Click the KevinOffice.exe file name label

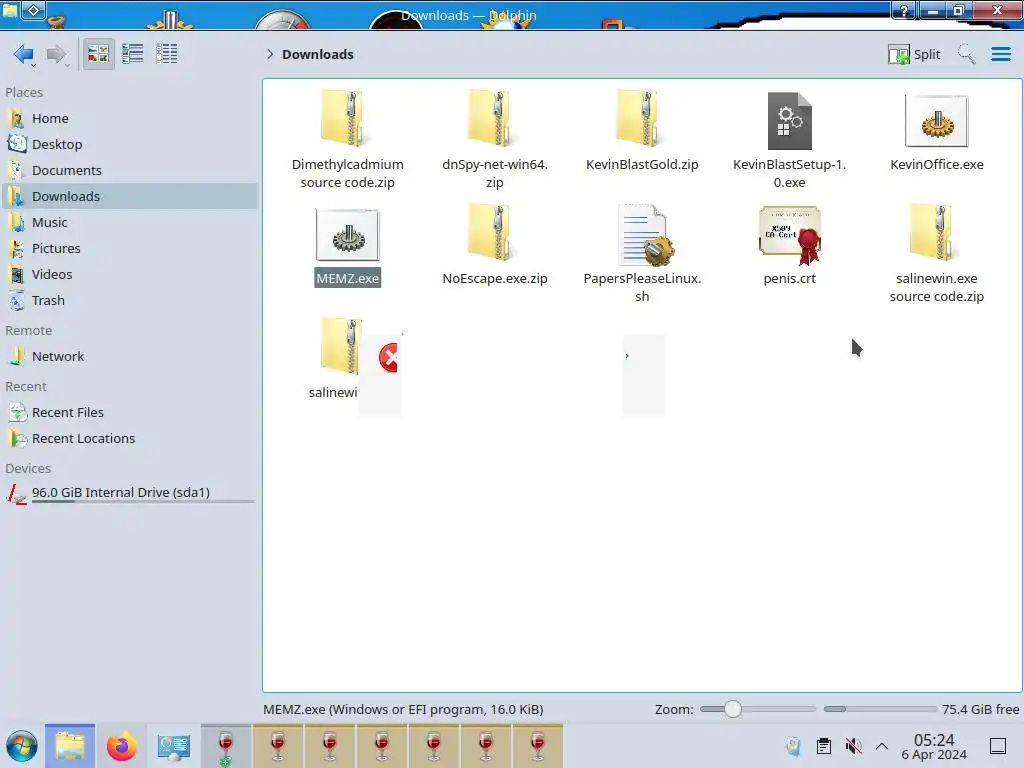click(x=936, y=165)
